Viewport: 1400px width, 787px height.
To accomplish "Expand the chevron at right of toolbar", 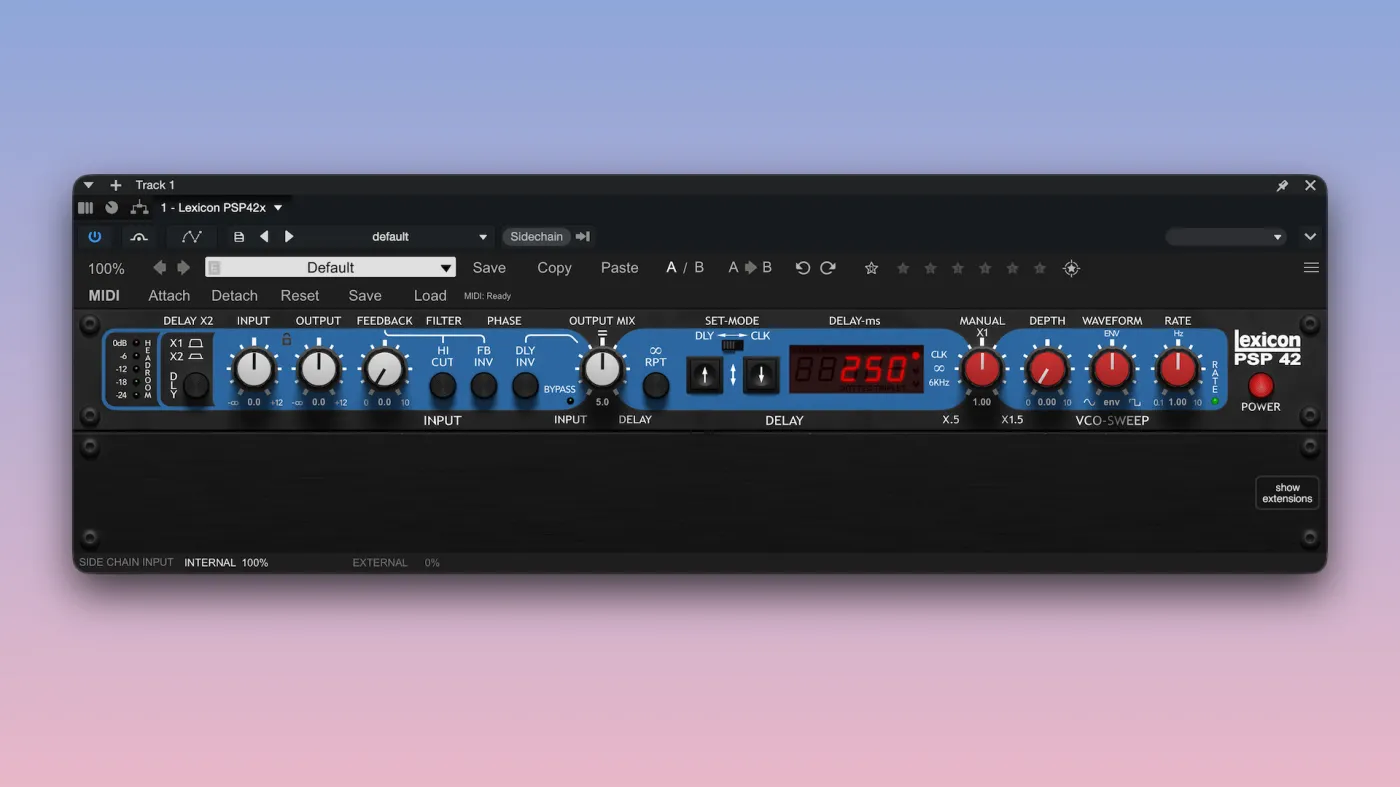I will coord(1311,237).
